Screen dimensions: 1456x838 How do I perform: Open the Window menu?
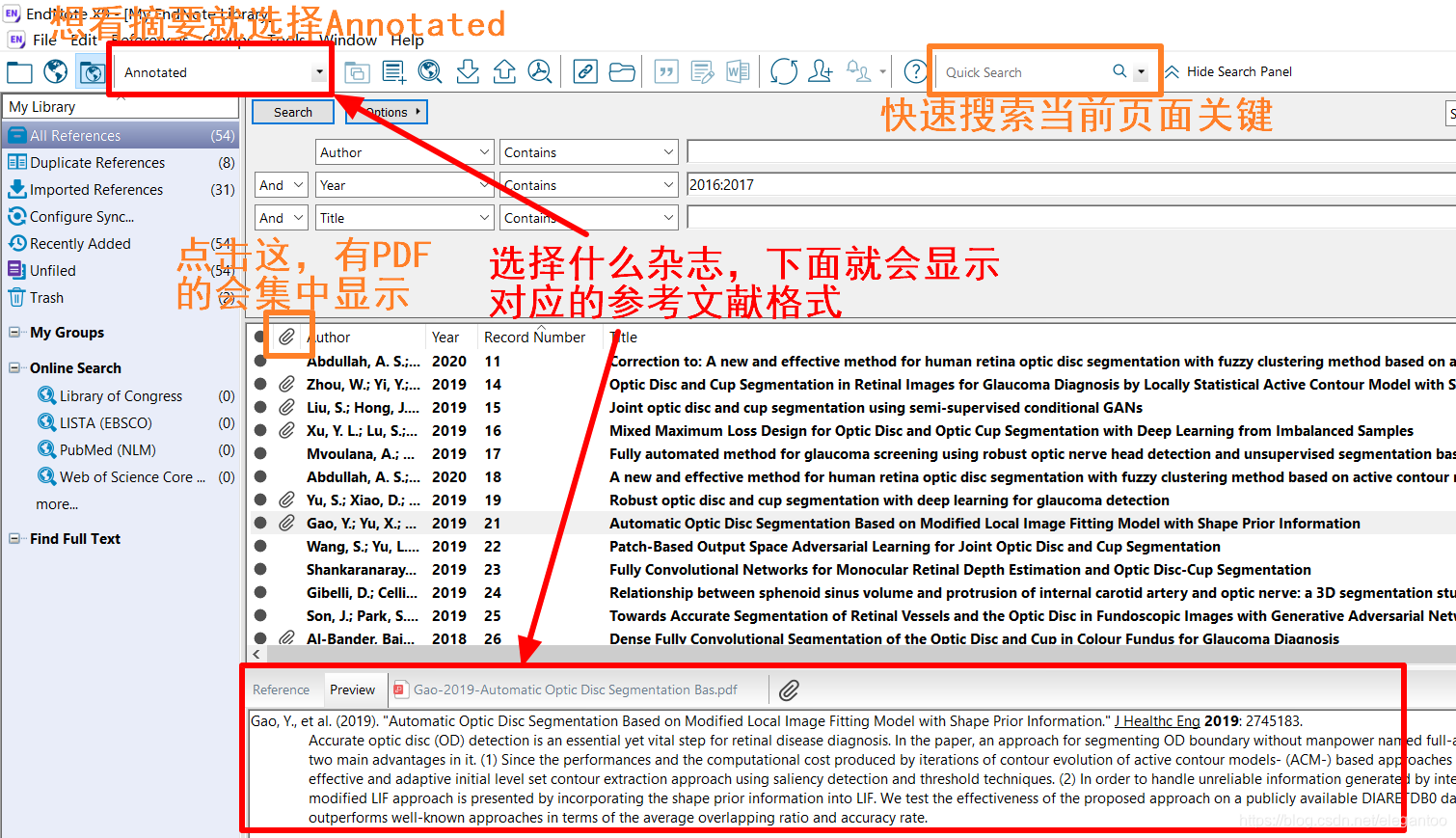coord(350,40)
